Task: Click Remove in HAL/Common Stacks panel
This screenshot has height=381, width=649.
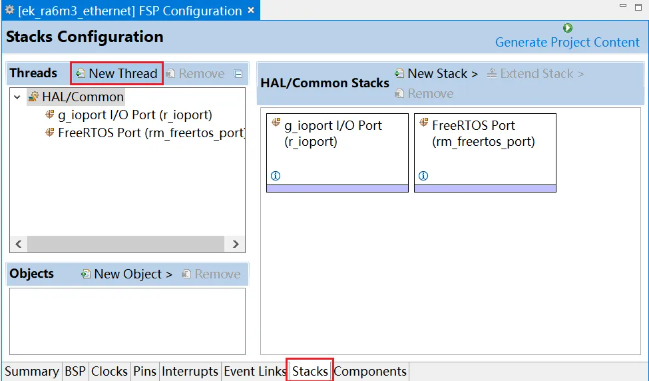Action: point(424,93)
